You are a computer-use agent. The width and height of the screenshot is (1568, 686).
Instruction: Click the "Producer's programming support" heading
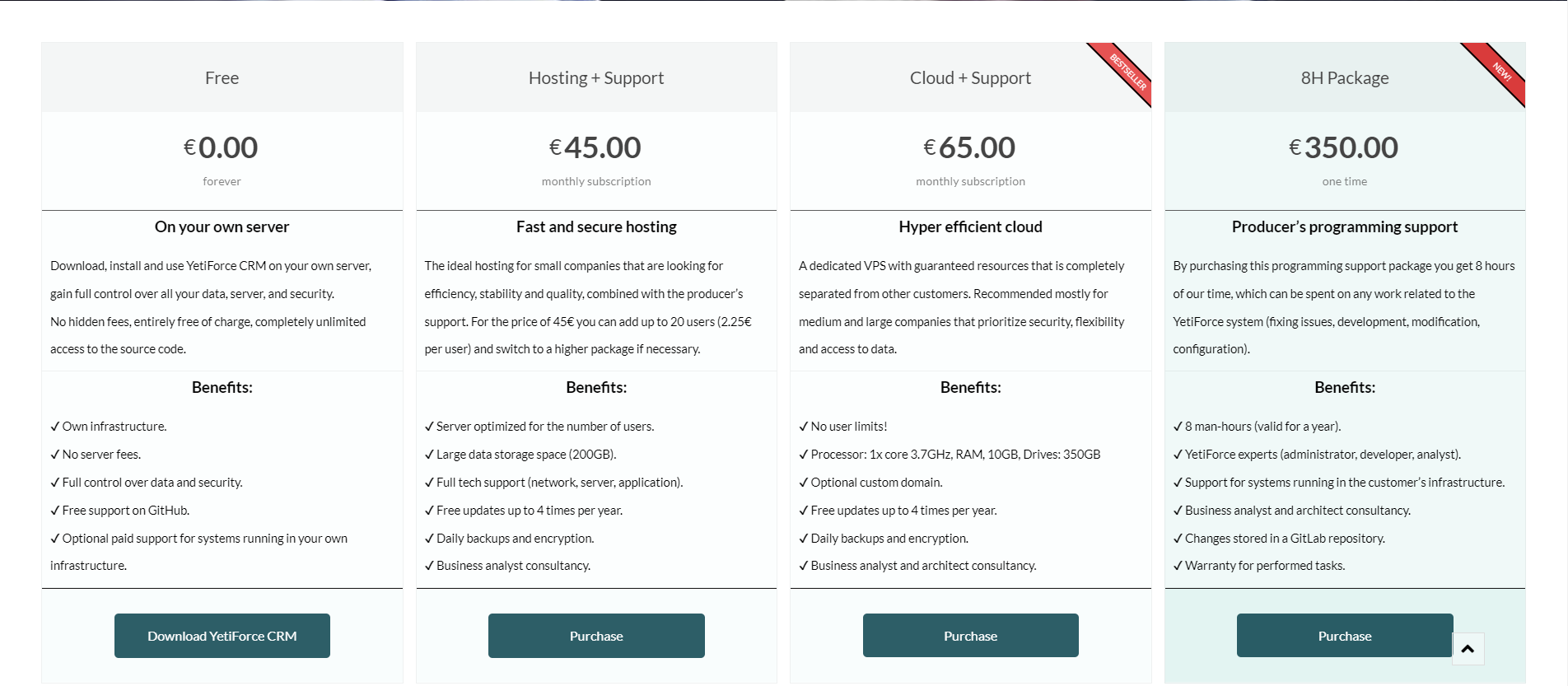point(1344,227)
